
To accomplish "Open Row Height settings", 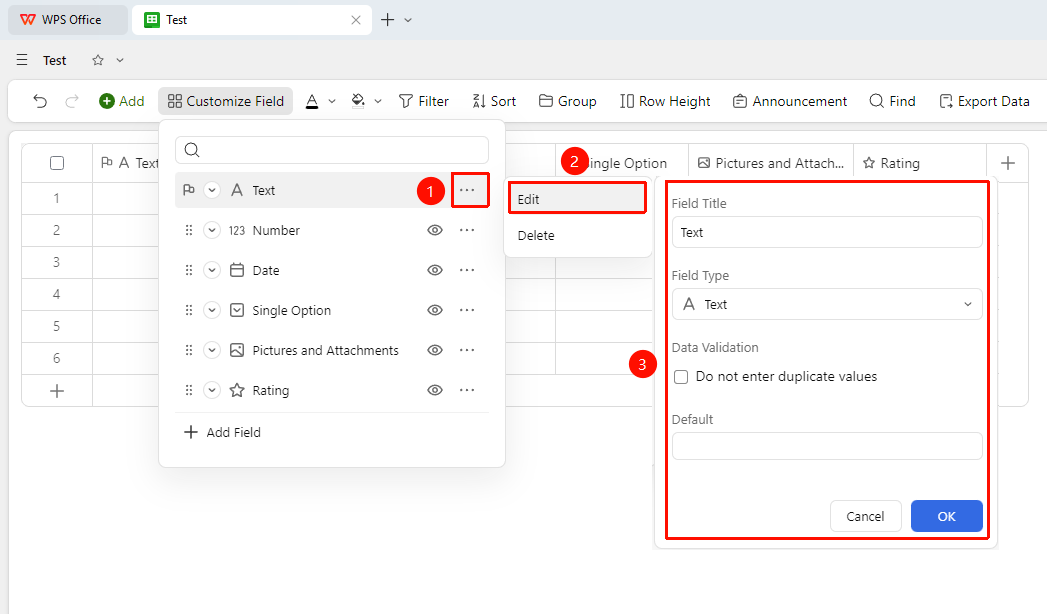I will (x=665, y=101).
